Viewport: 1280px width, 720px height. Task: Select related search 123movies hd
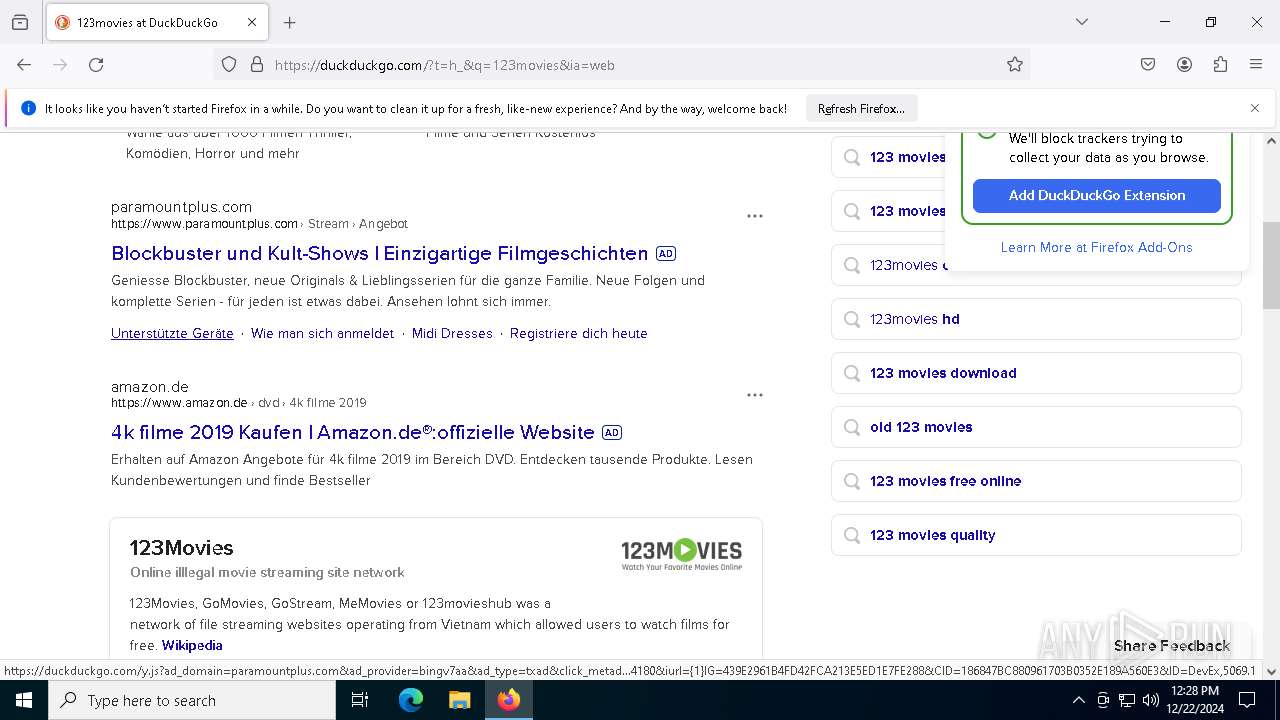1036,320
